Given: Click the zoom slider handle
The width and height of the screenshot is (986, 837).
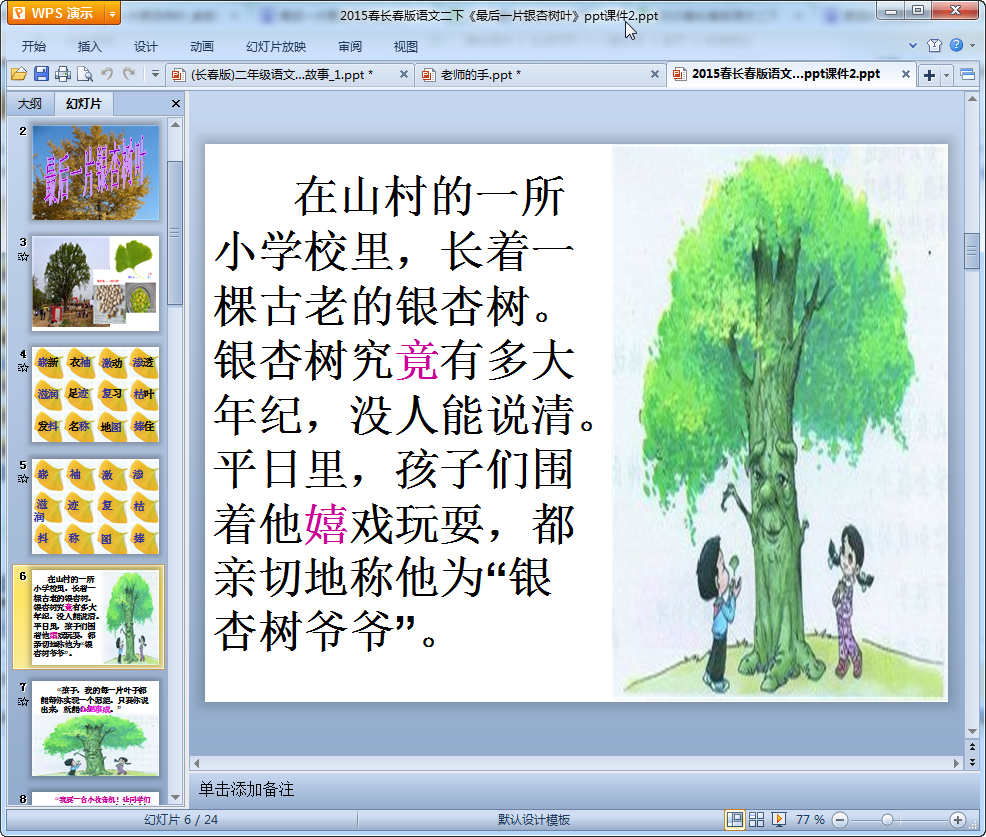Looking at the screenshot, I should (887, 820).
